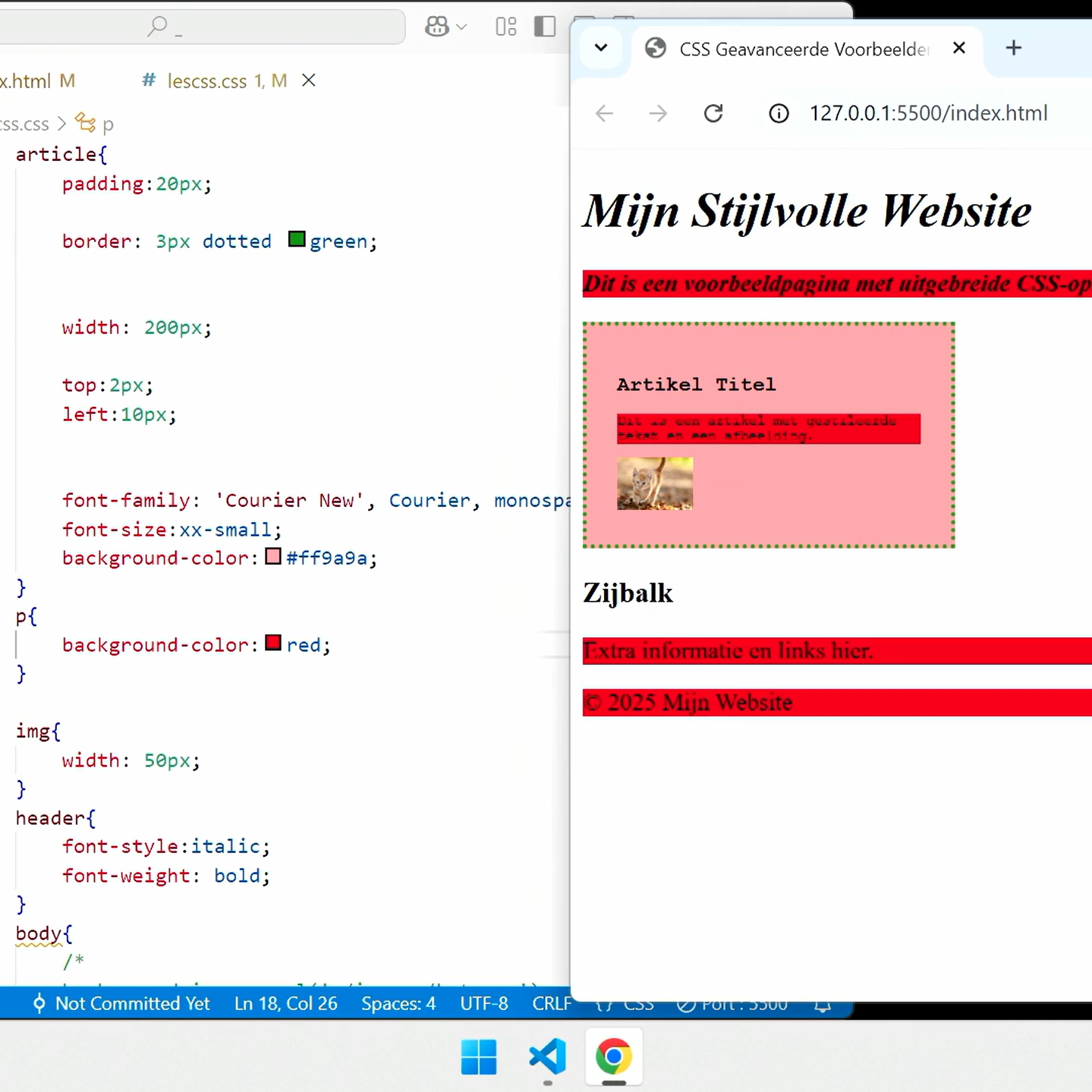Image resolution: width=1092 pixels, height=1092 pixels.
Task: Open the green border color swatch
Action: 297,240
